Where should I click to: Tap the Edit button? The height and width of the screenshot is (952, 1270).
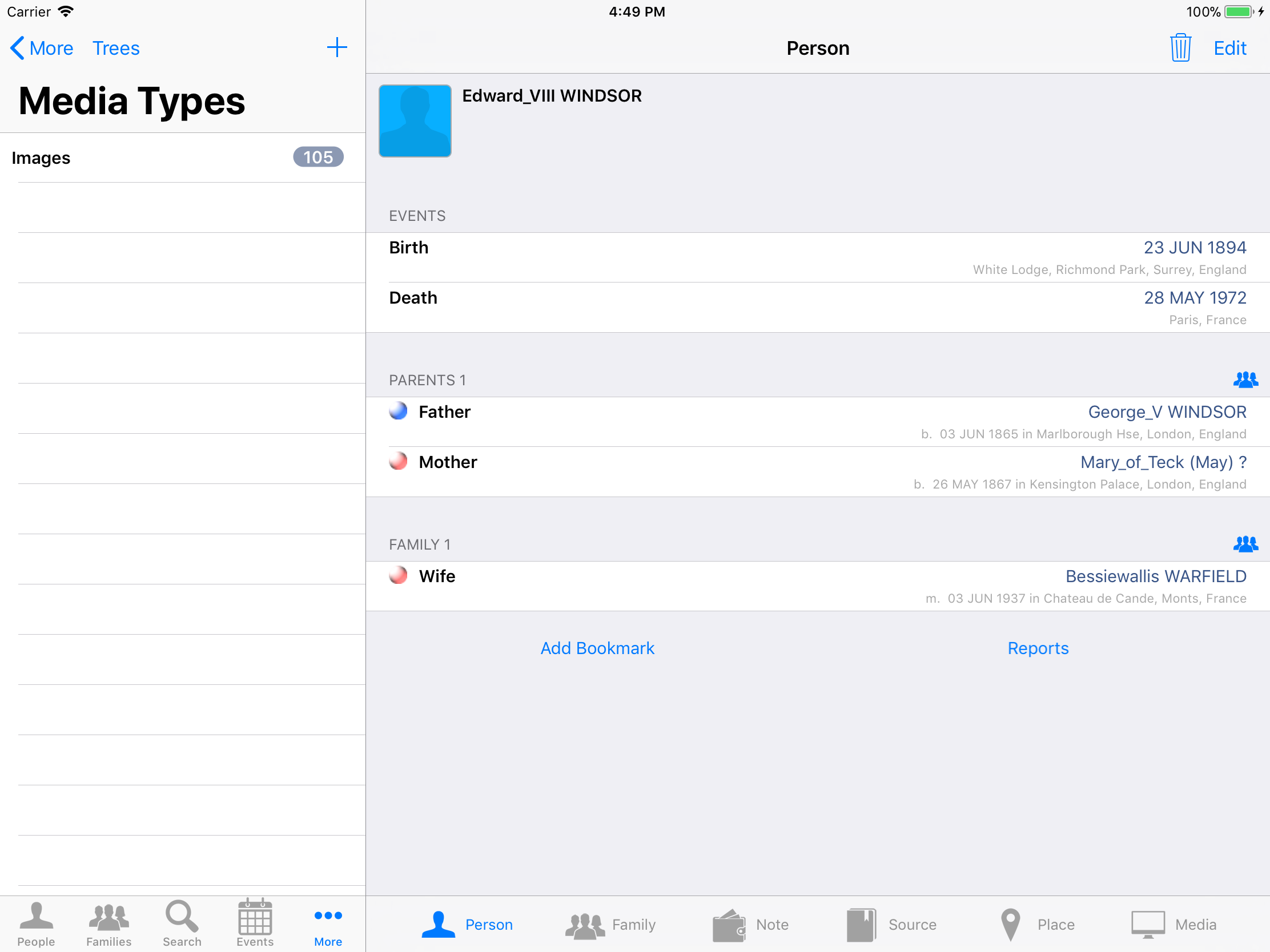point(1229,48)
